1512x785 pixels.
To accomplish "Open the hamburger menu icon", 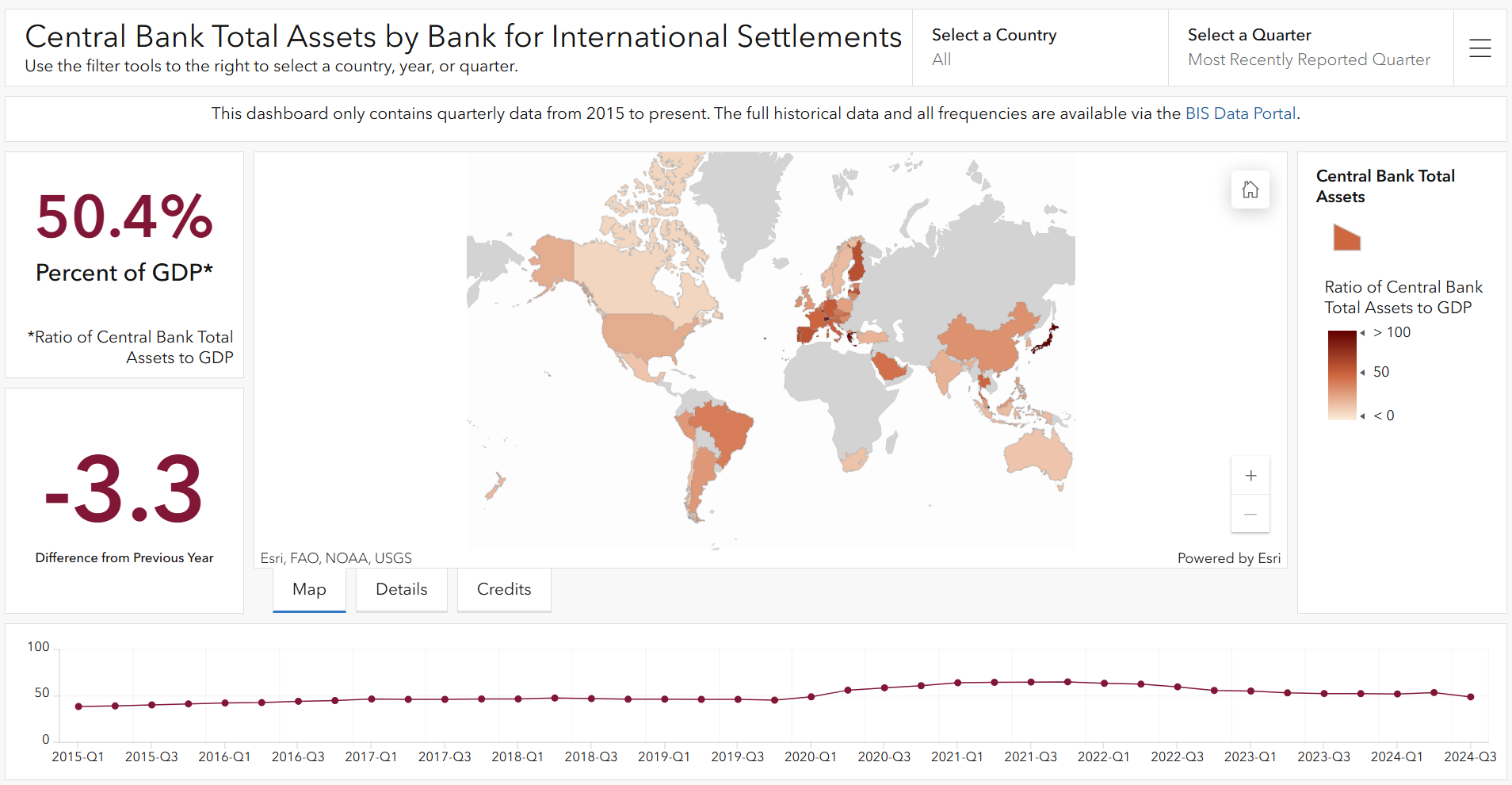I will click(x=1480, y=48).
